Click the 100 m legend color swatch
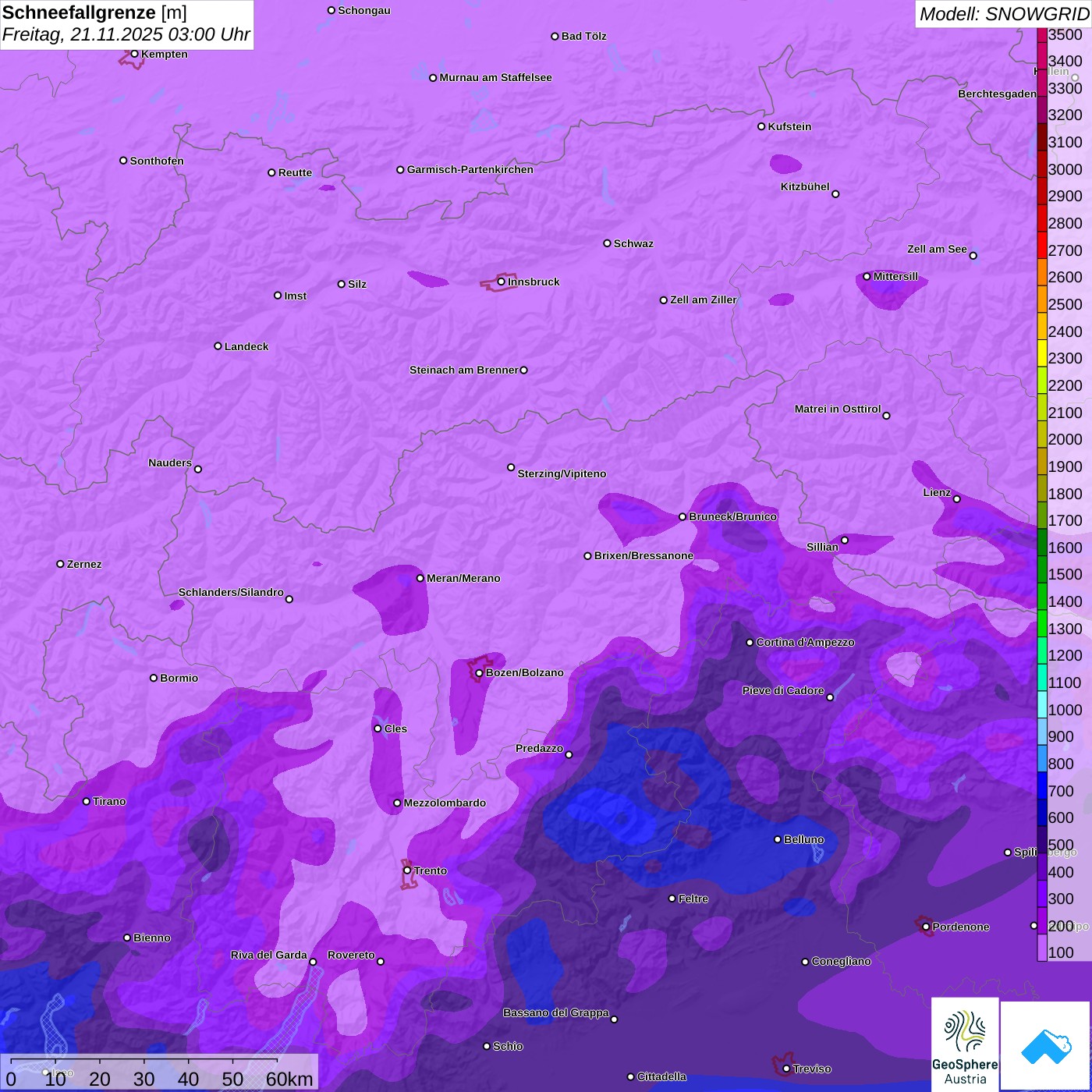 (x=1042, y=947)
